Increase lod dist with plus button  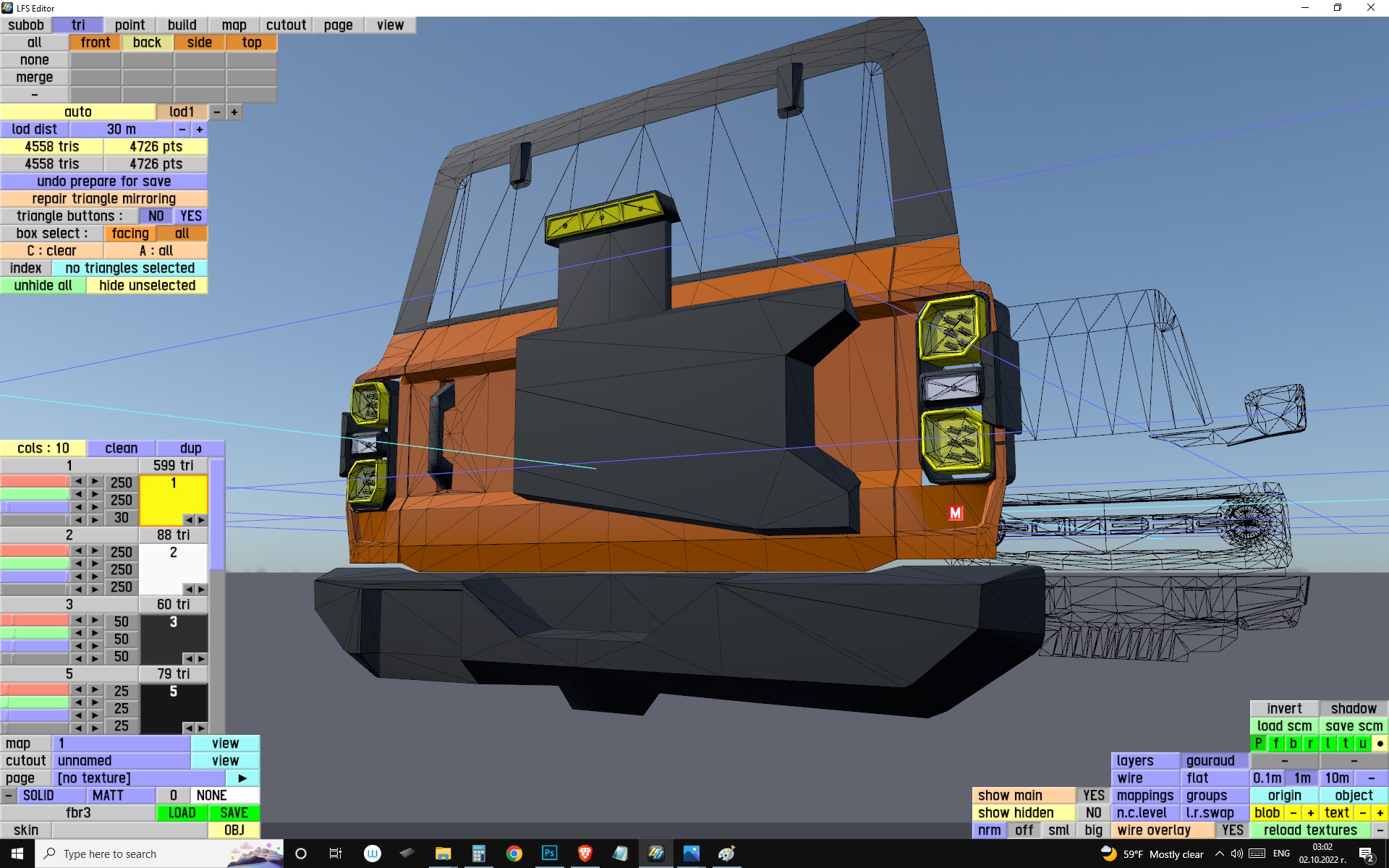pyautogui.click(x=200, y=129)
